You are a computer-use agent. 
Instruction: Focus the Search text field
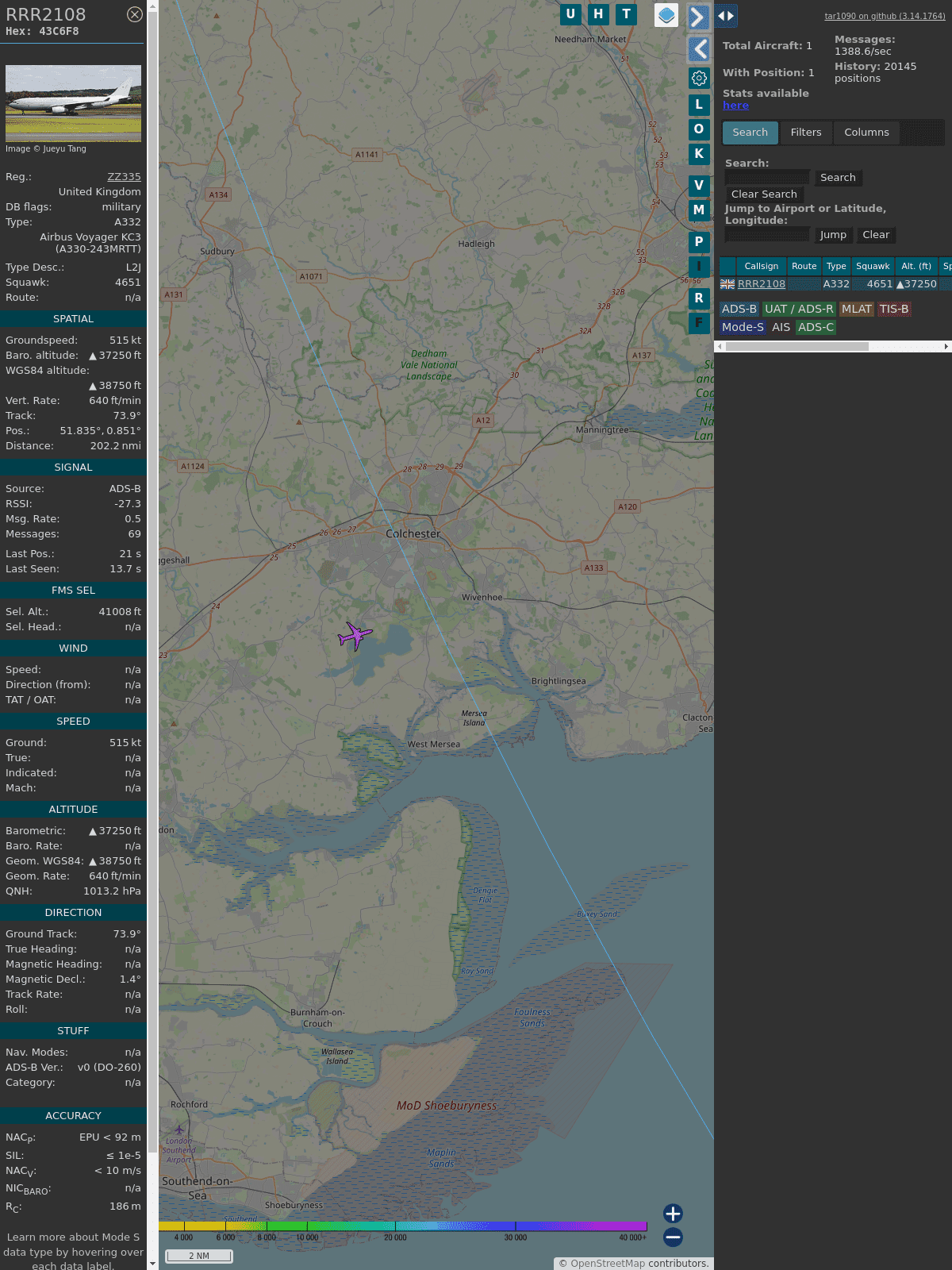pyautogui.click(x=767, y=177)
